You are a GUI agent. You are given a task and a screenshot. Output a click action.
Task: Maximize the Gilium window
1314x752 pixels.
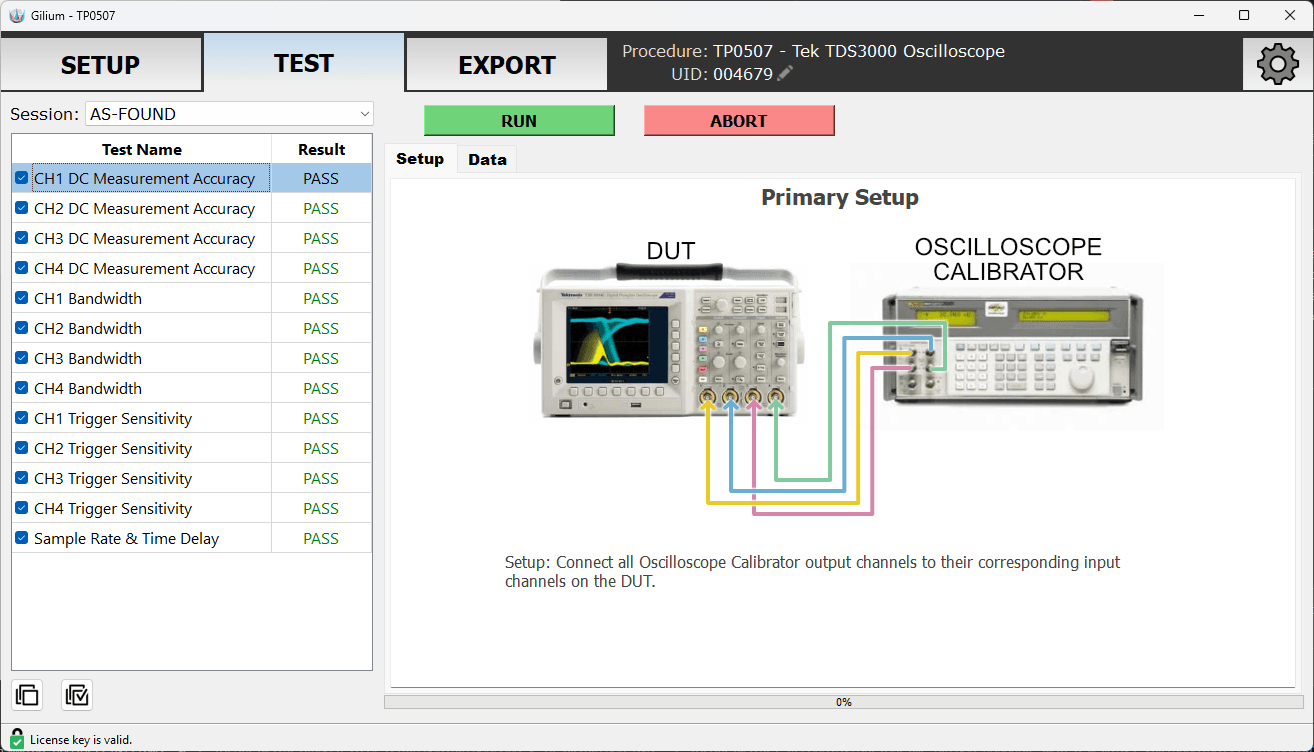(x=1244, y=15)
